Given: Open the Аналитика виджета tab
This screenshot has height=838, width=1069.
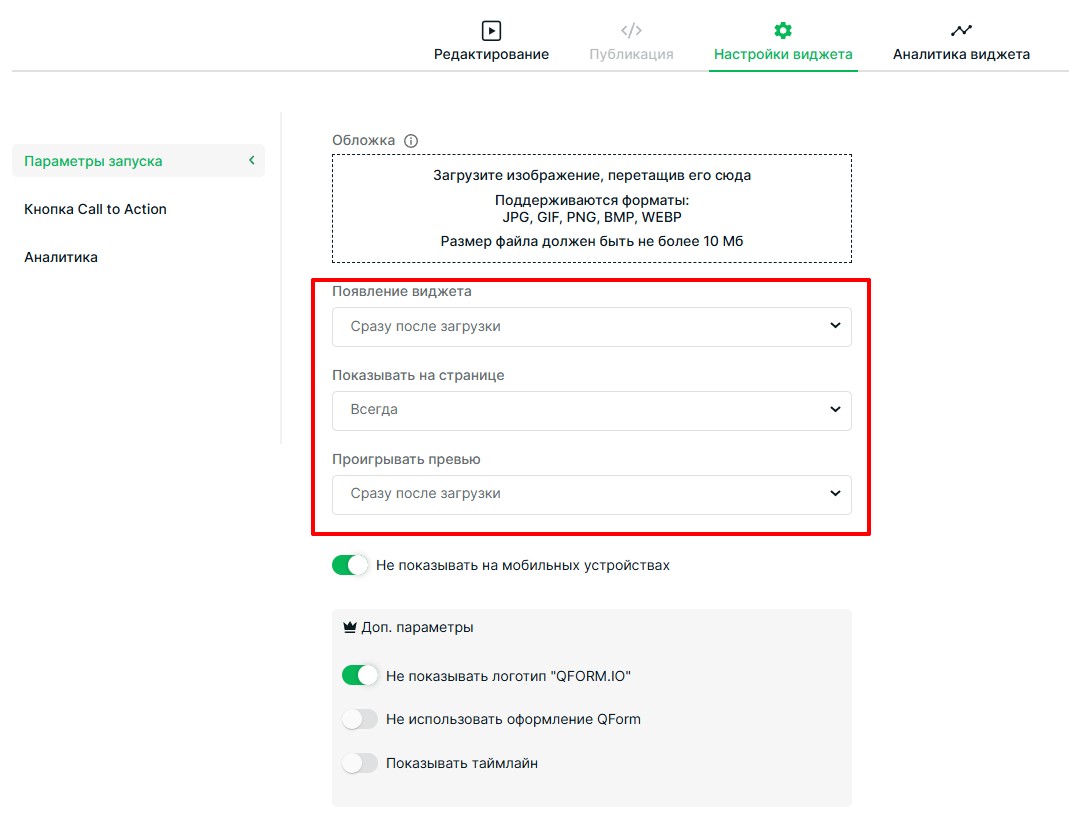Looking at the screenshot, I should pyautogui.click(x=961, y=54).
